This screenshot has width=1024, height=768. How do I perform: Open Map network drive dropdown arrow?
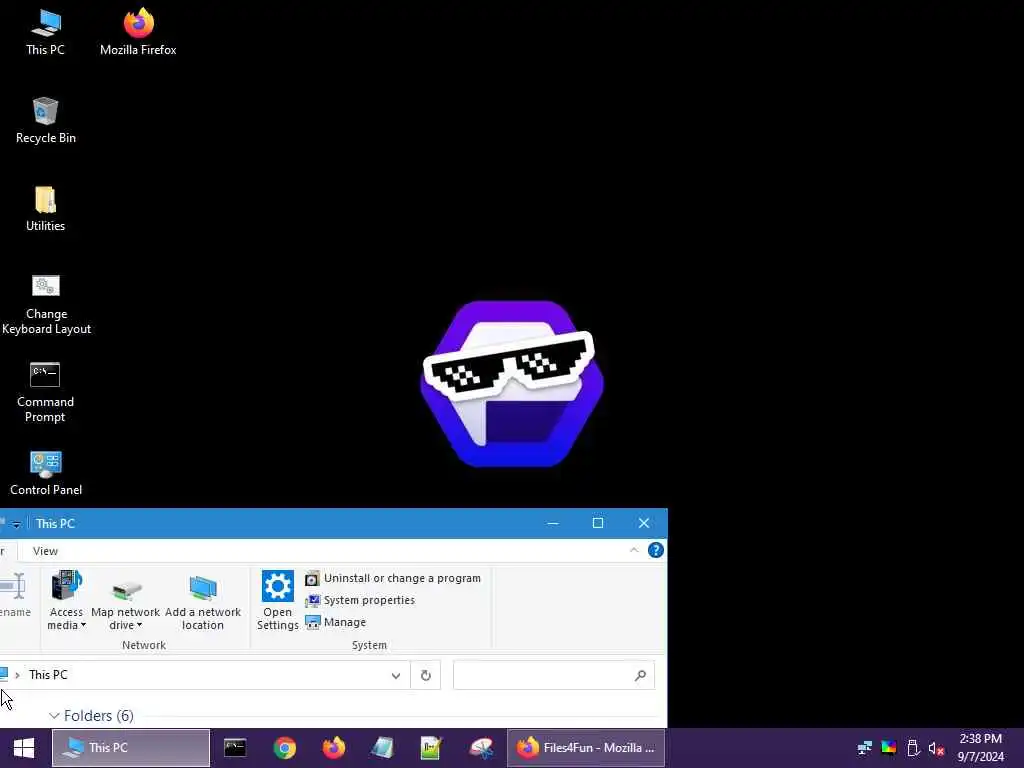click(139, 626)
